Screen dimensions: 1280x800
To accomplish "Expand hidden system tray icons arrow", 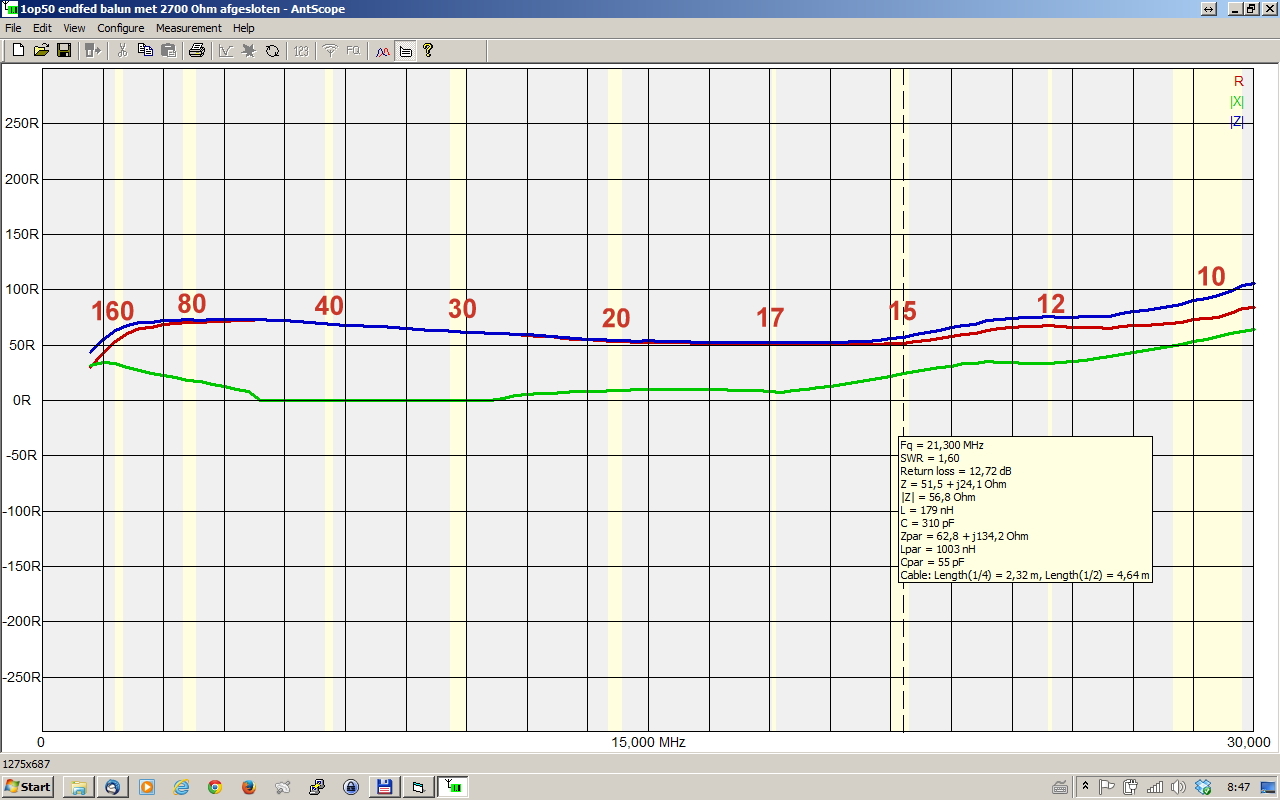I will [x=1086, y=787].
